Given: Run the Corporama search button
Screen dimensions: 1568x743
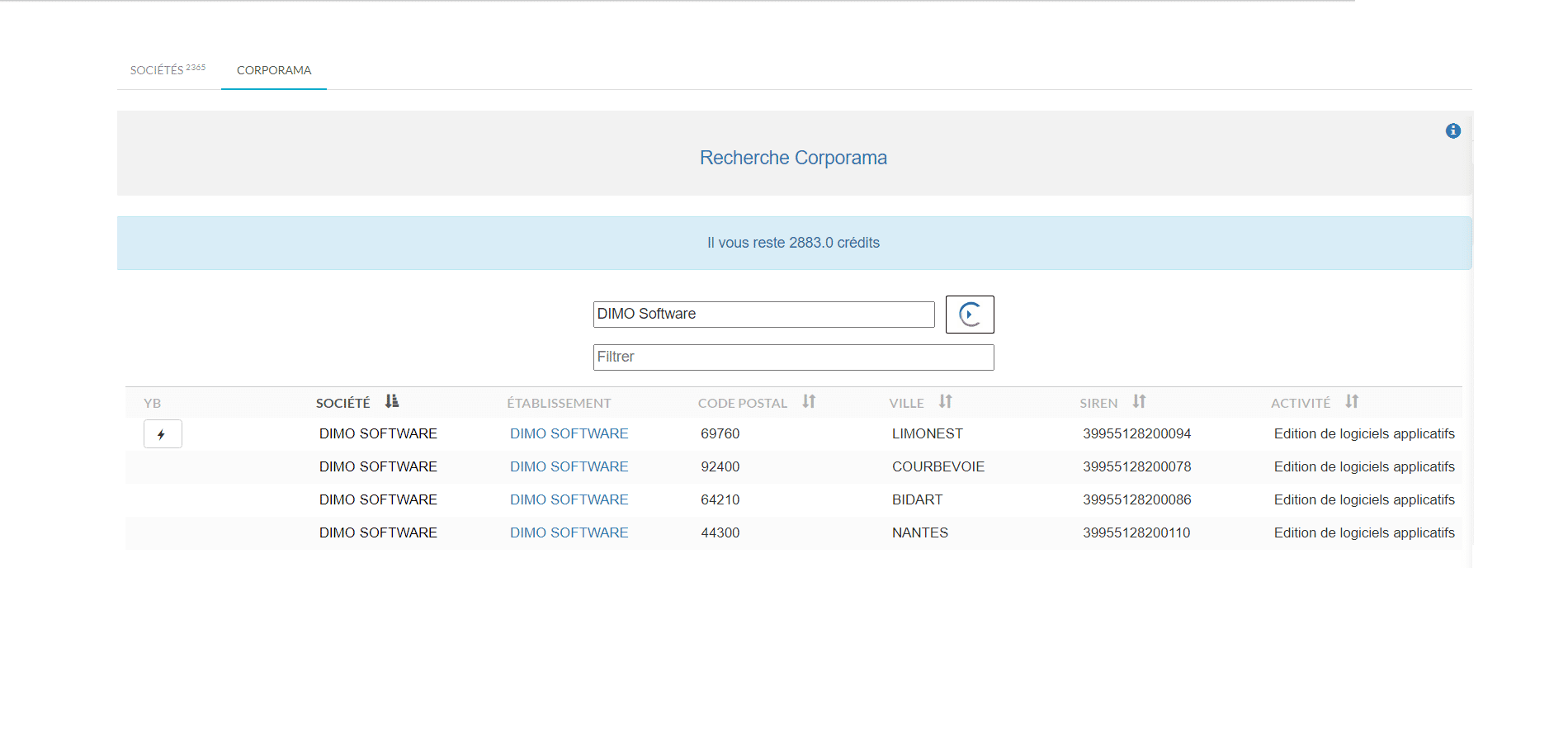Looking at the screenshot, I should pos(969,315).
